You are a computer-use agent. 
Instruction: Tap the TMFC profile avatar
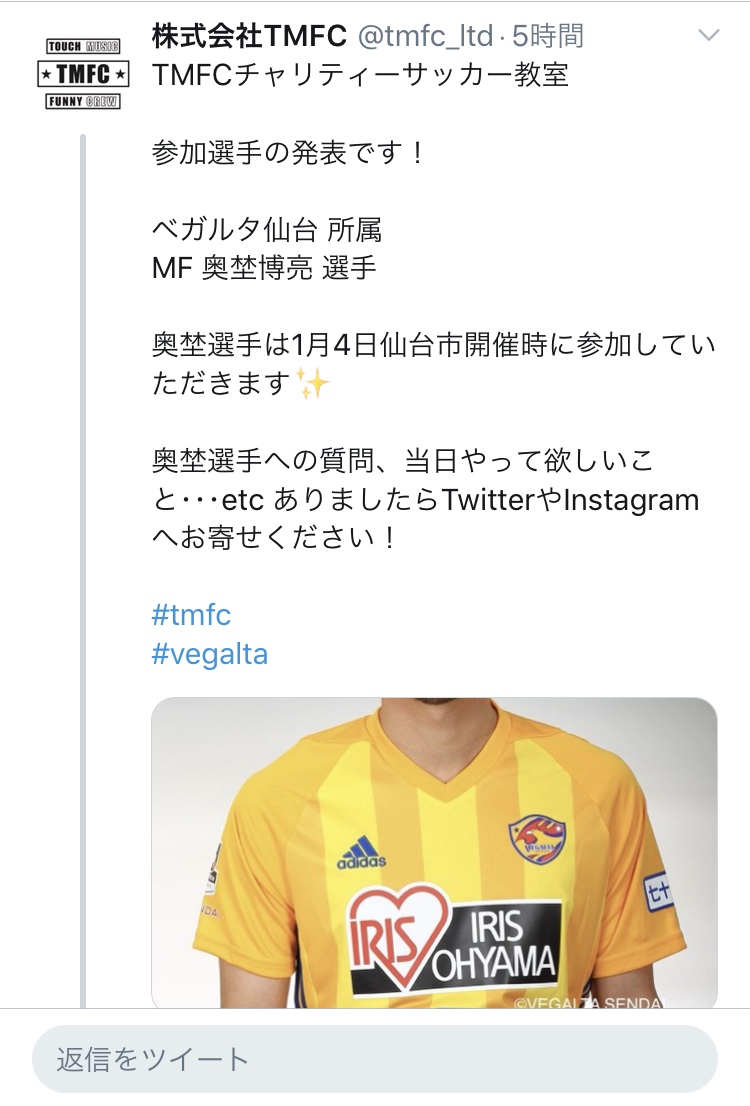84,73
